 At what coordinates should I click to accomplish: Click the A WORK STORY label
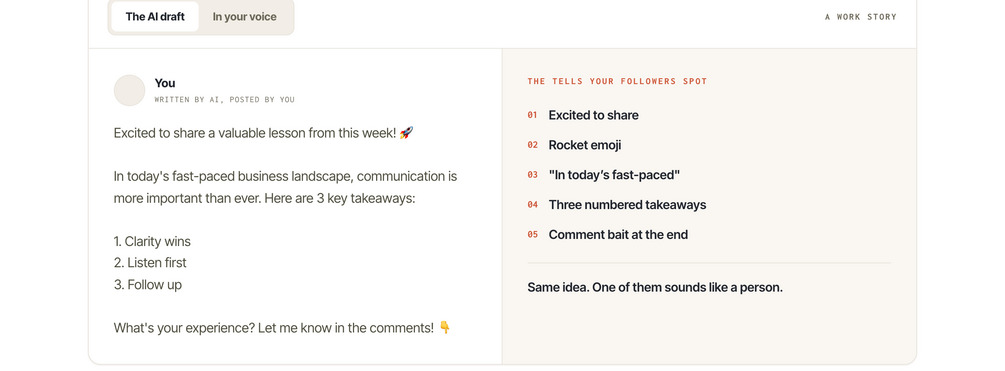pyautogui.click(x=861, y=17)
